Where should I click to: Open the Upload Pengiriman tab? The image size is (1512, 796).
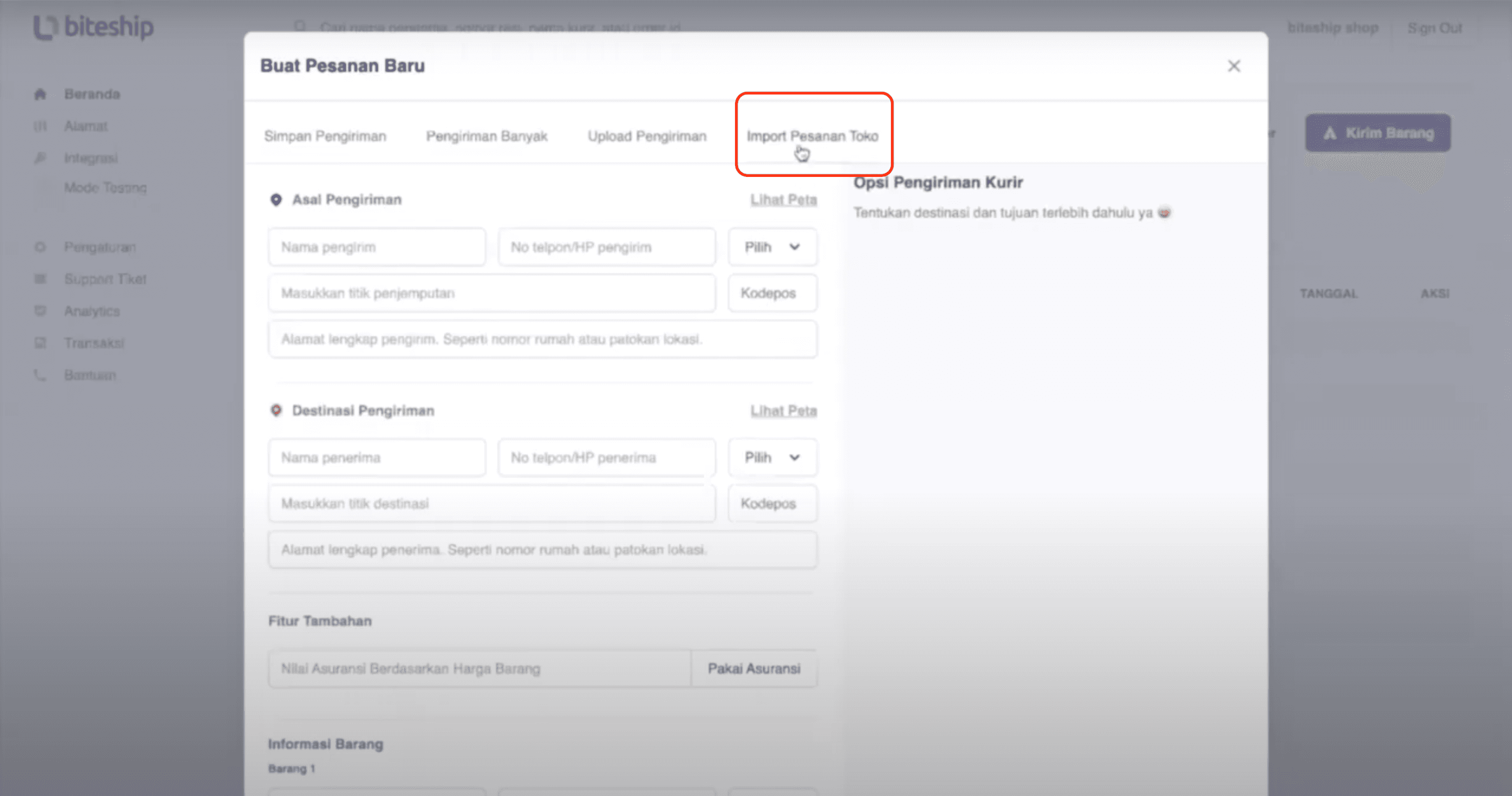click(x=647, y=136)
